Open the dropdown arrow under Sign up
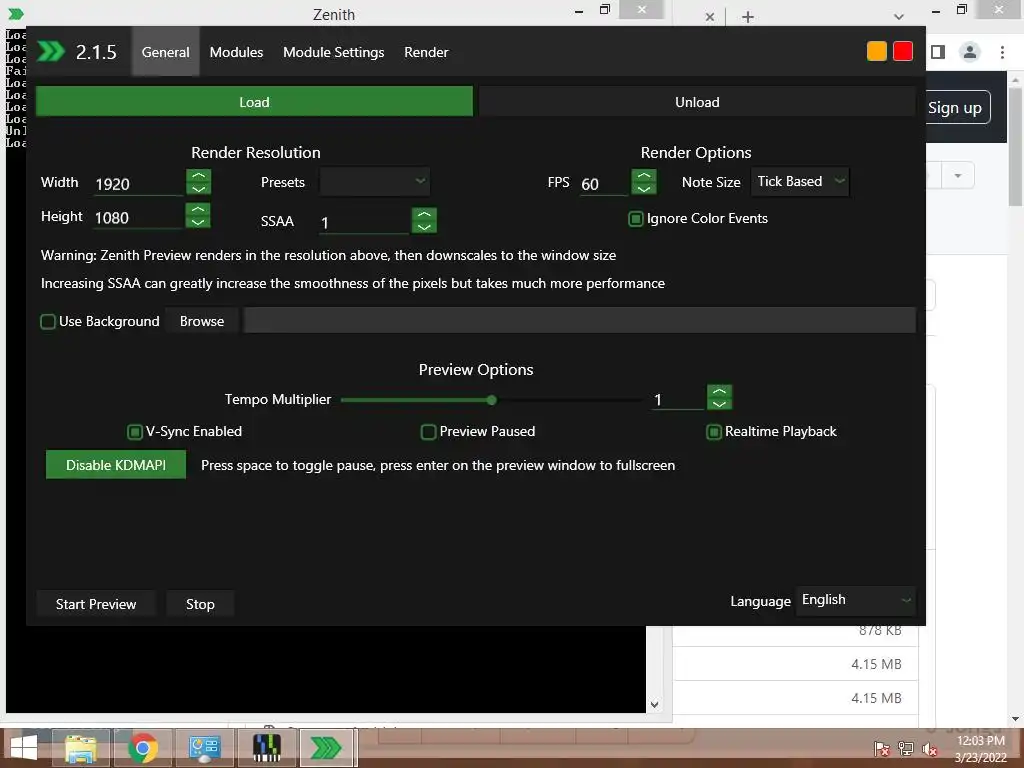Viewport: 1024px width, 768px height. pos(957,176)
